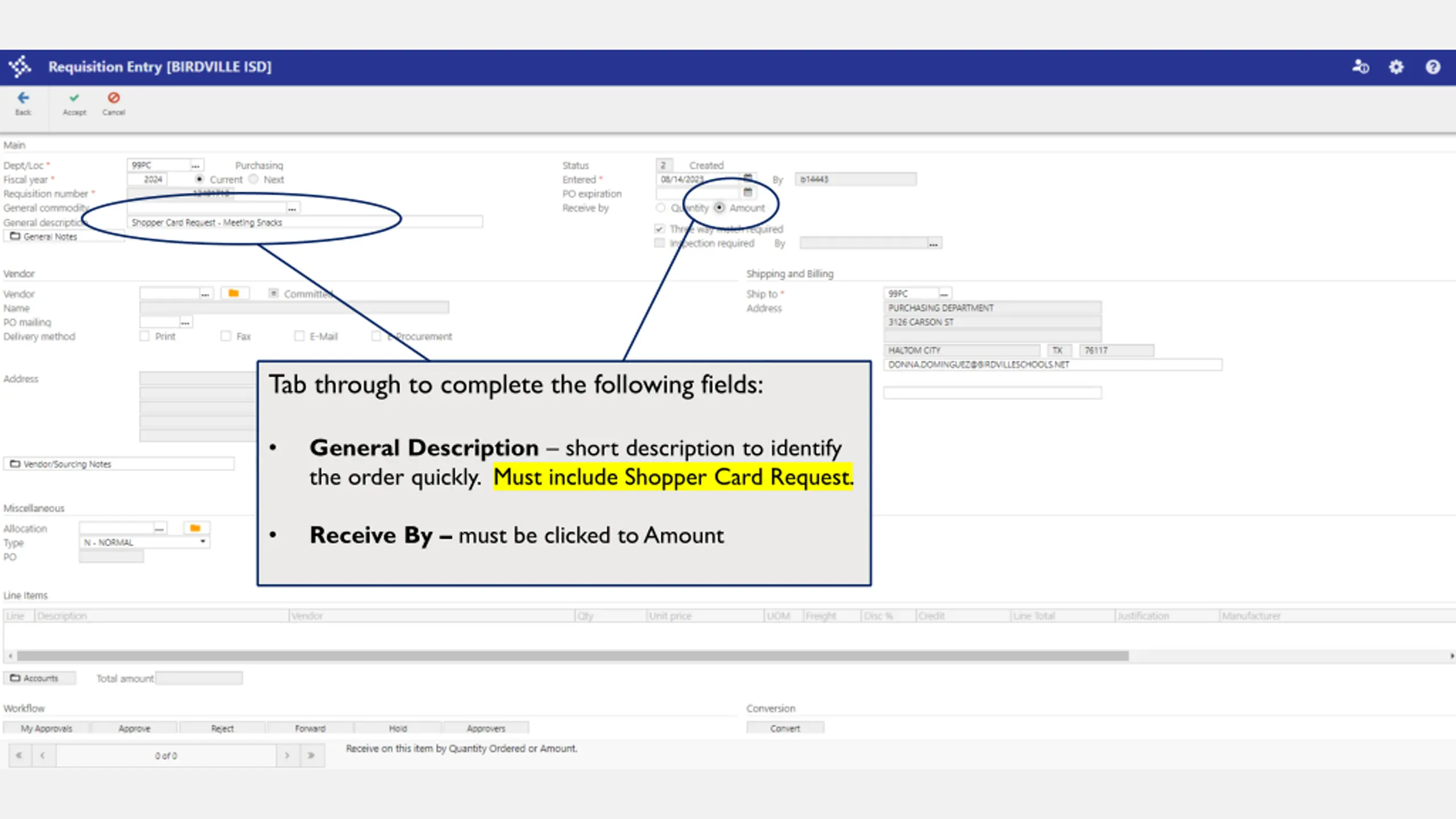Image resolution: width=1456 pixels, height=819 pixels.
Task: Click the user account icon in header
Action: pos(1360,67)
